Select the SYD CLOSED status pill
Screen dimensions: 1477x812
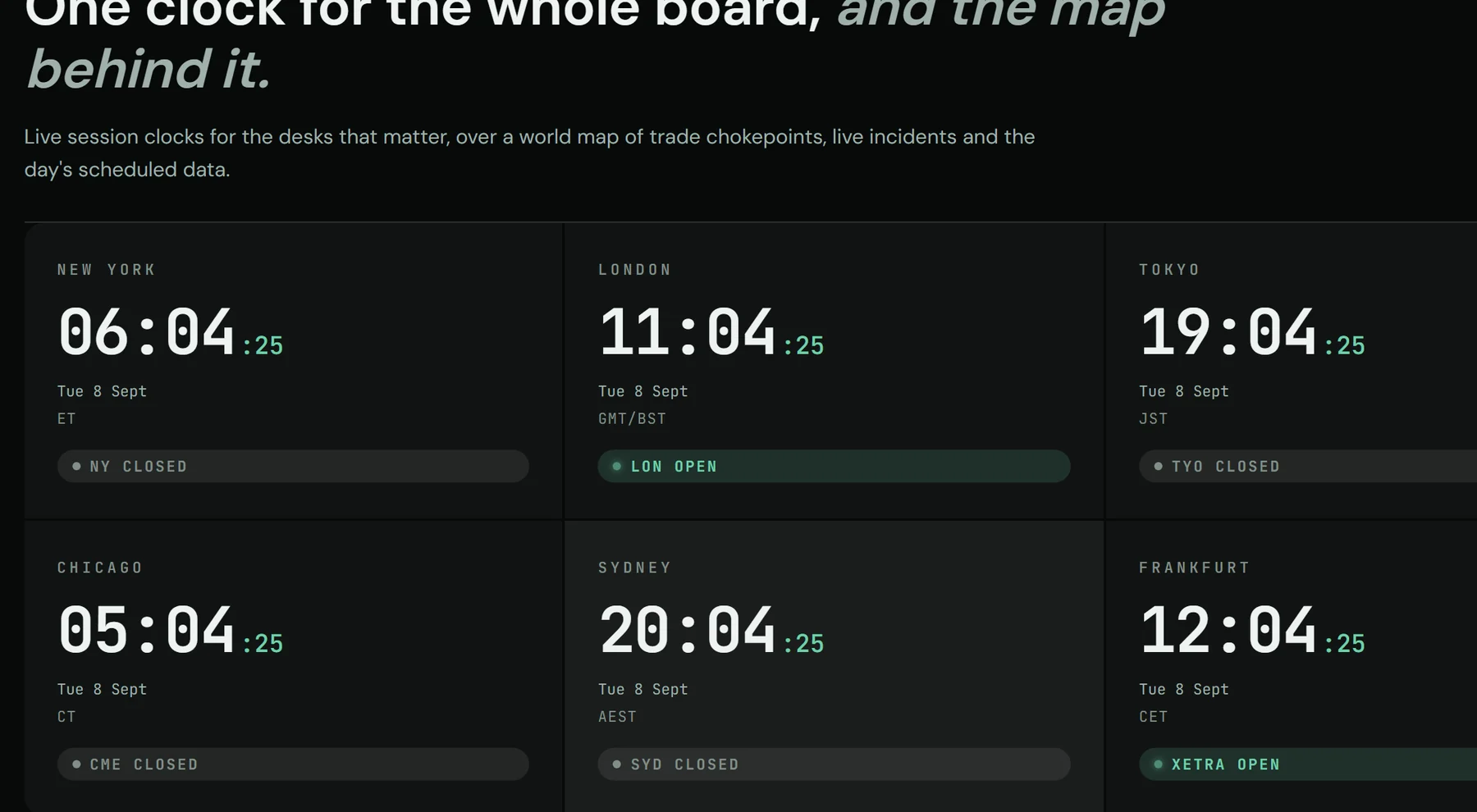pyautogui.click(x=834, y=764)
